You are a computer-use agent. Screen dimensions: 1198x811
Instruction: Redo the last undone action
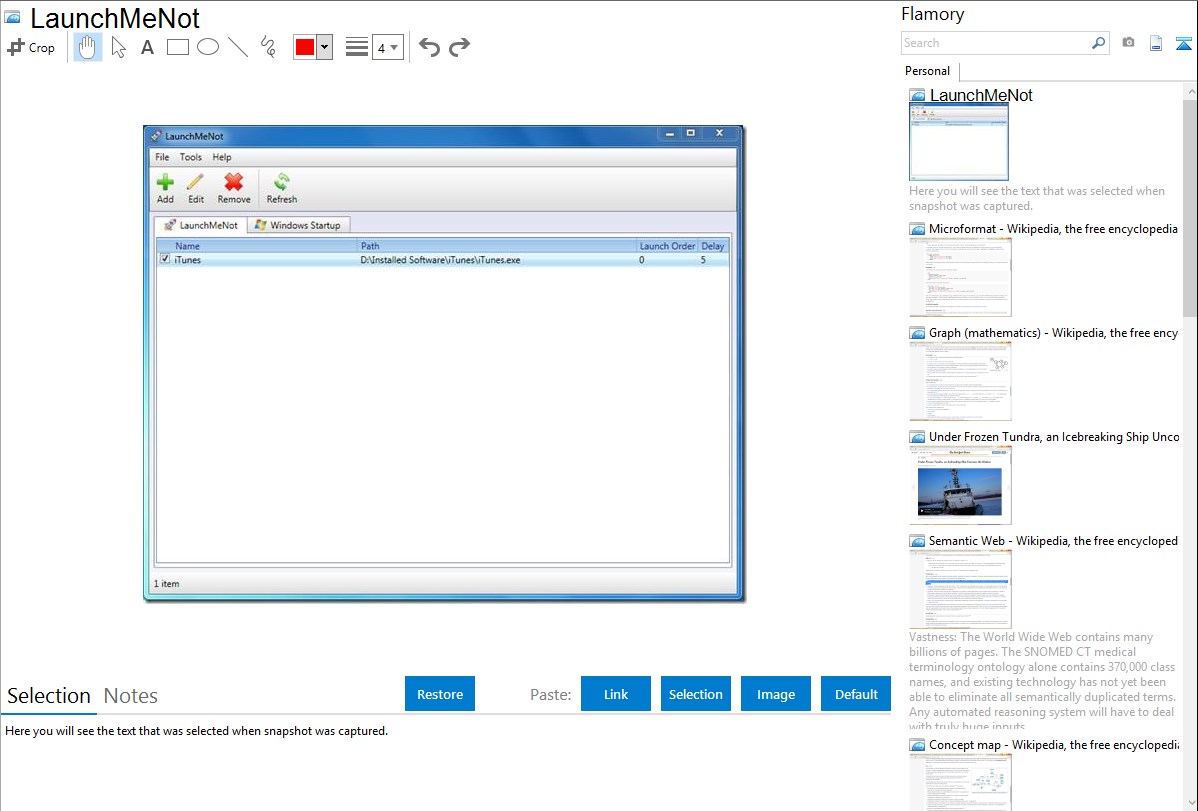click(x=459, y=47)
